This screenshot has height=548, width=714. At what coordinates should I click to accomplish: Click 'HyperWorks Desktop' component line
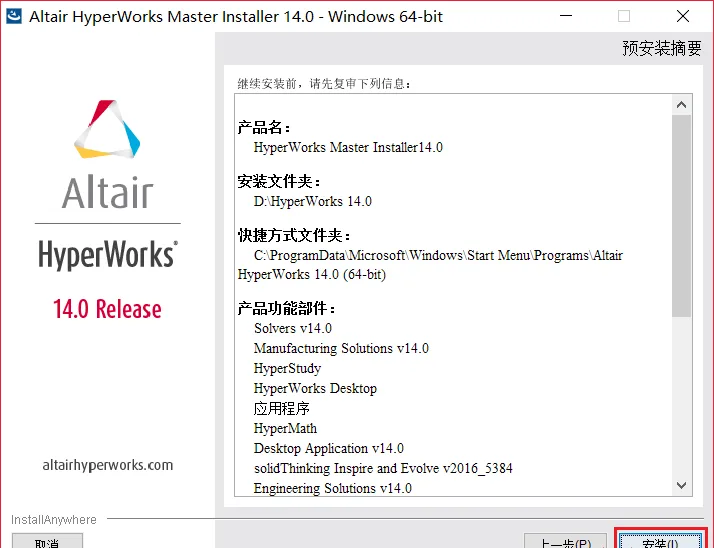pos(315,389)
